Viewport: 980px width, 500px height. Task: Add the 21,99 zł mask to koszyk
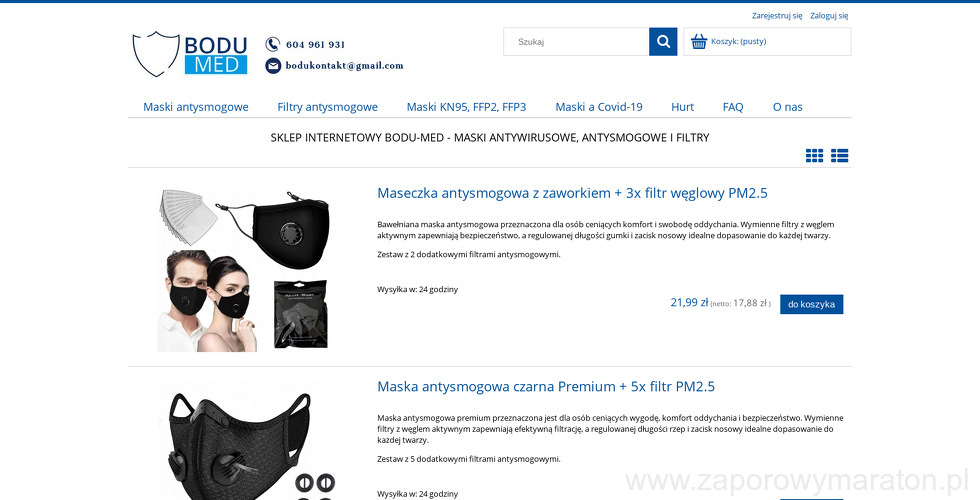[x=811, y=304]
